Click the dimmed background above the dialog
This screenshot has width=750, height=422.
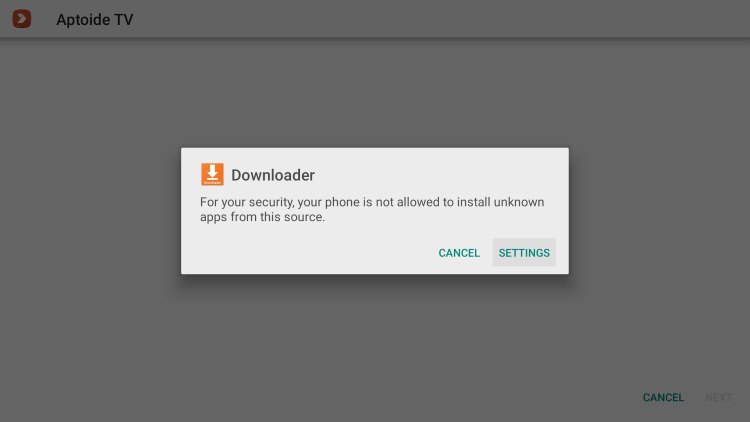point(375,93)
